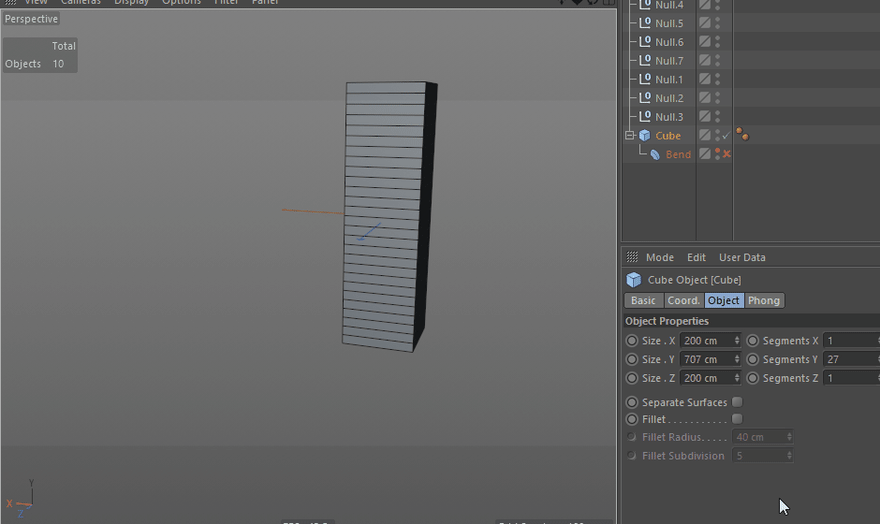Toggle renderer visibility dot for Null.1

(718, 82)
